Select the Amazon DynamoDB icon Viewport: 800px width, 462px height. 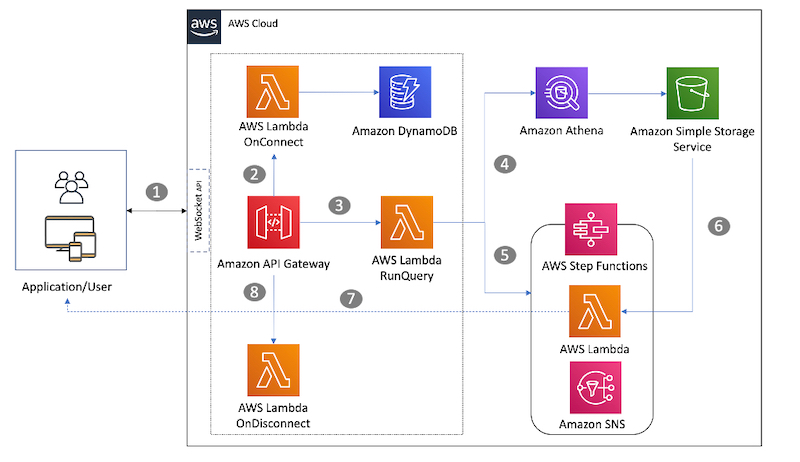405,92
